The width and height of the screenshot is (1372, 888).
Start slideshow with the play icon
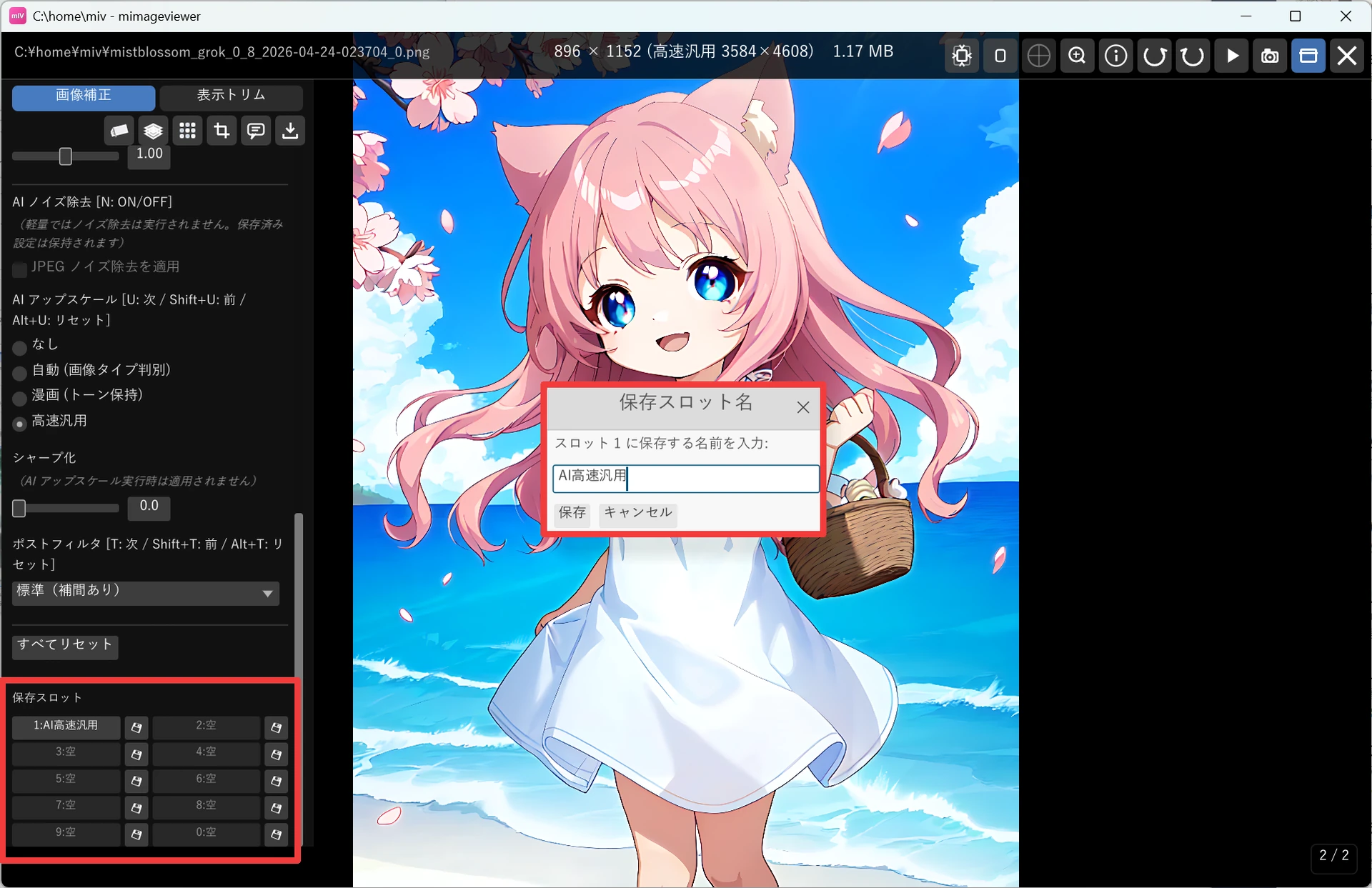(1232, 56)
